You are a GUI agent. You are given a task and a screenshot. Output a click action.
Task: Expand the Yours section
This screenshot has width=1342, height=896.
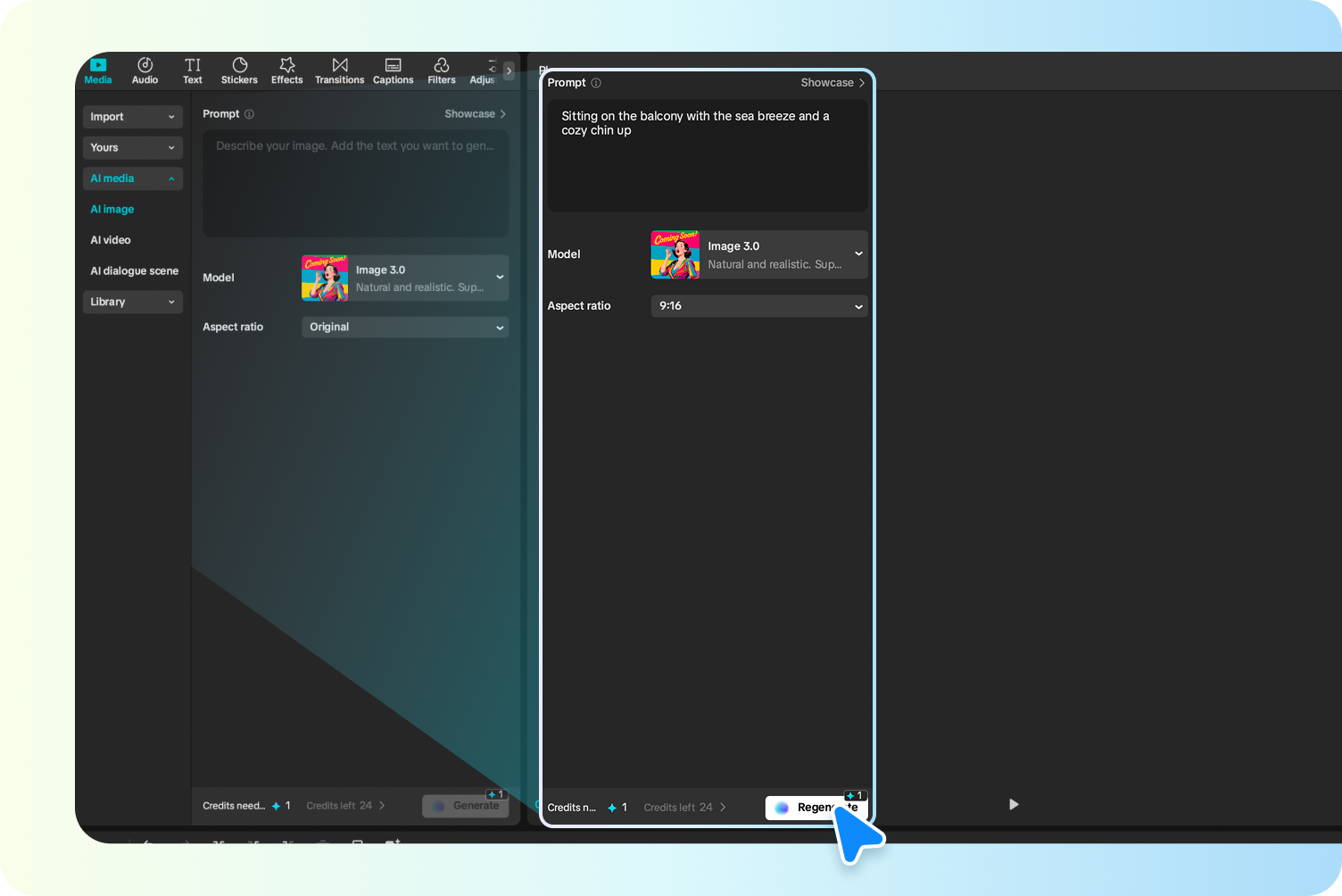[x=132, y=147]
